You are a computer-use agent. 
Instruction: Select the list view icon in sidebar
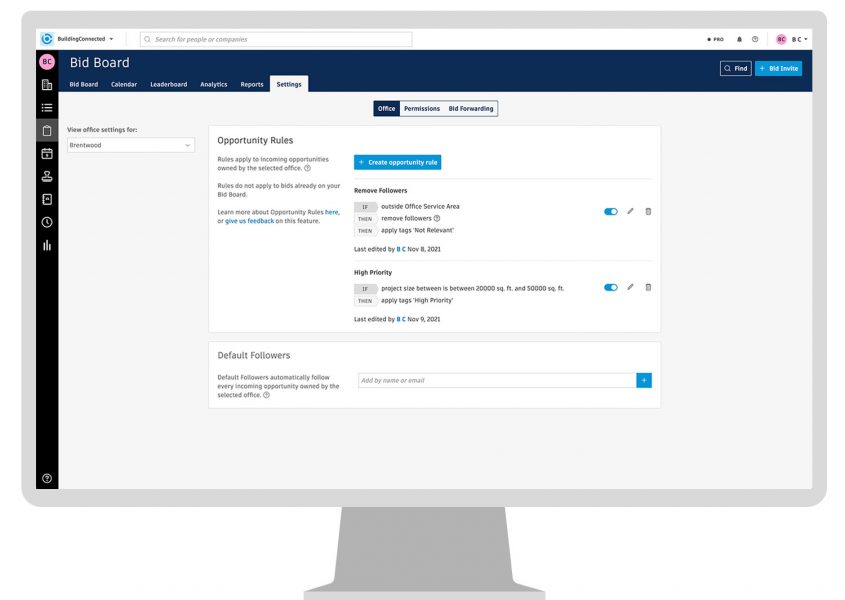pyautogui.click(x=46, y=107)
